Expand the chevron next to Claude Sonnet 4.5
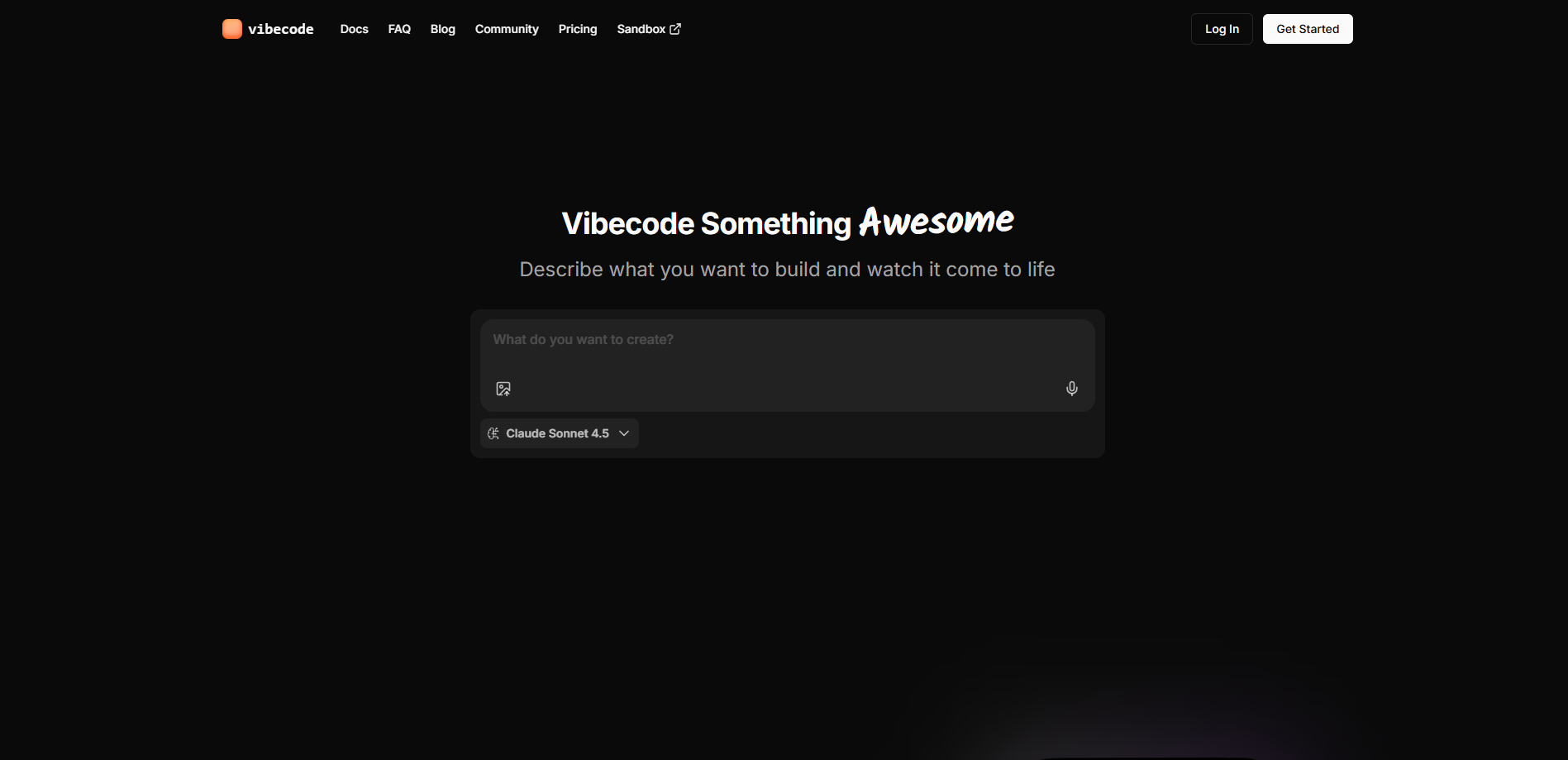This screenshot has height=760, width=1568. (625, 433)
